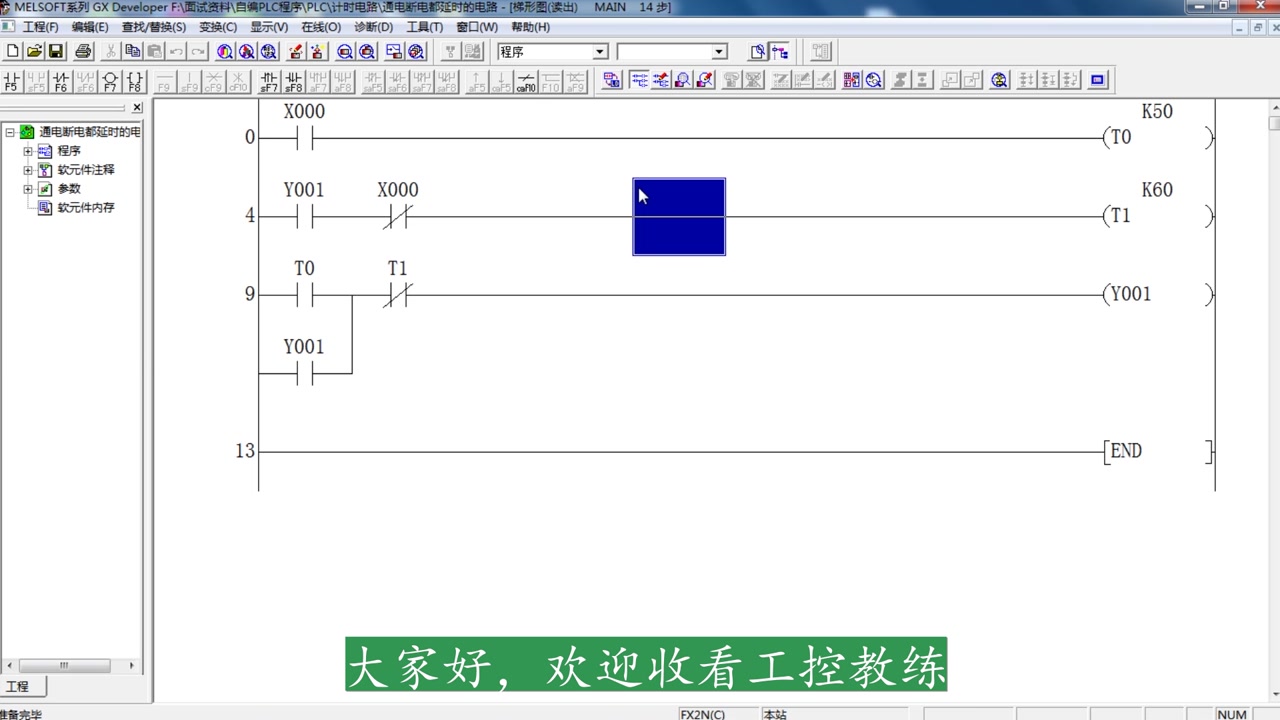Click the first magnifier search icon
The width and height of the screenshot is (1280, 720).
225,51
